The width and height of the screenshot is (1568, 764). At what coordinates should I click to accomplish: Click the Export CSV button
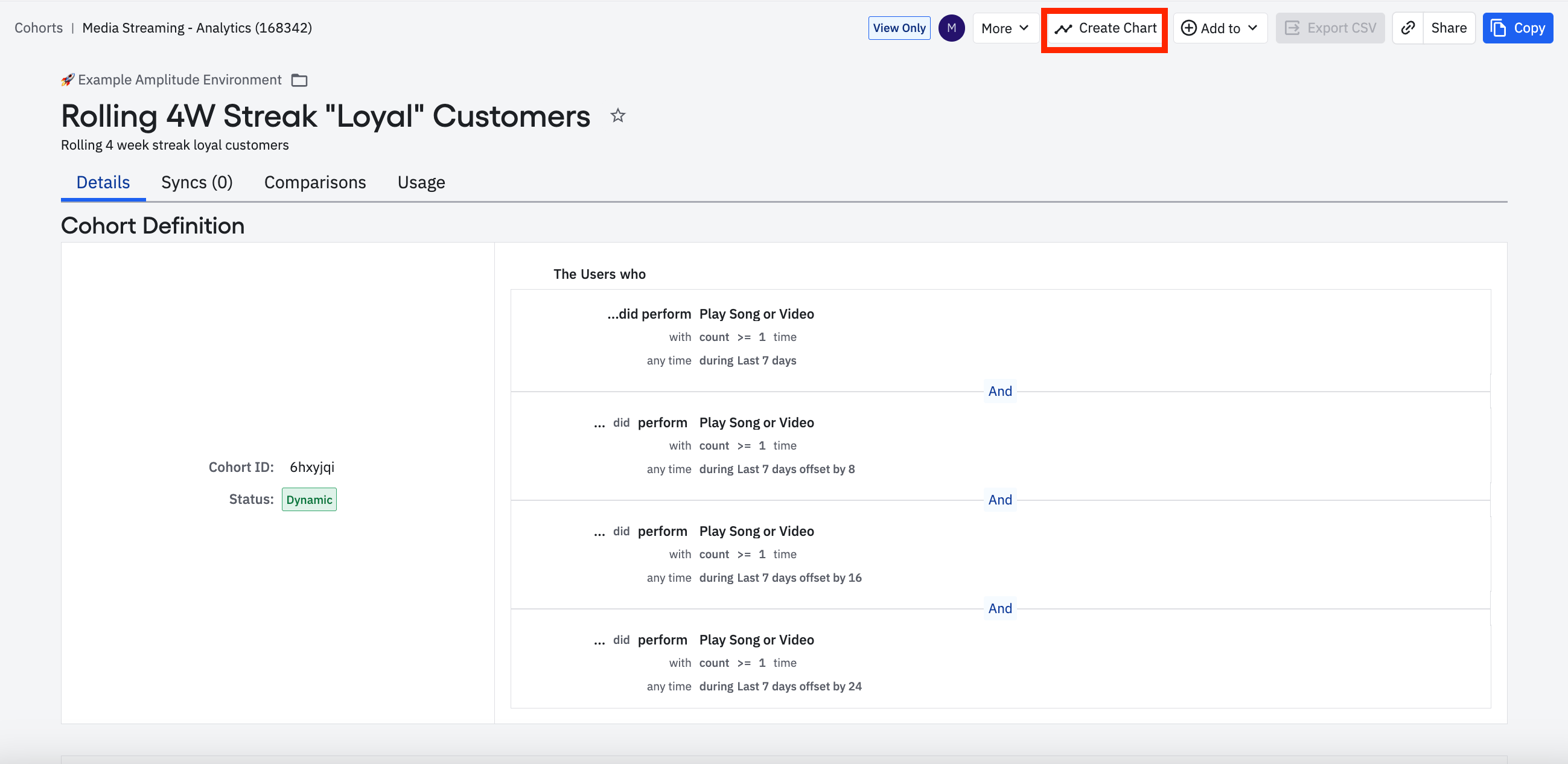[x=1330, y=28]
